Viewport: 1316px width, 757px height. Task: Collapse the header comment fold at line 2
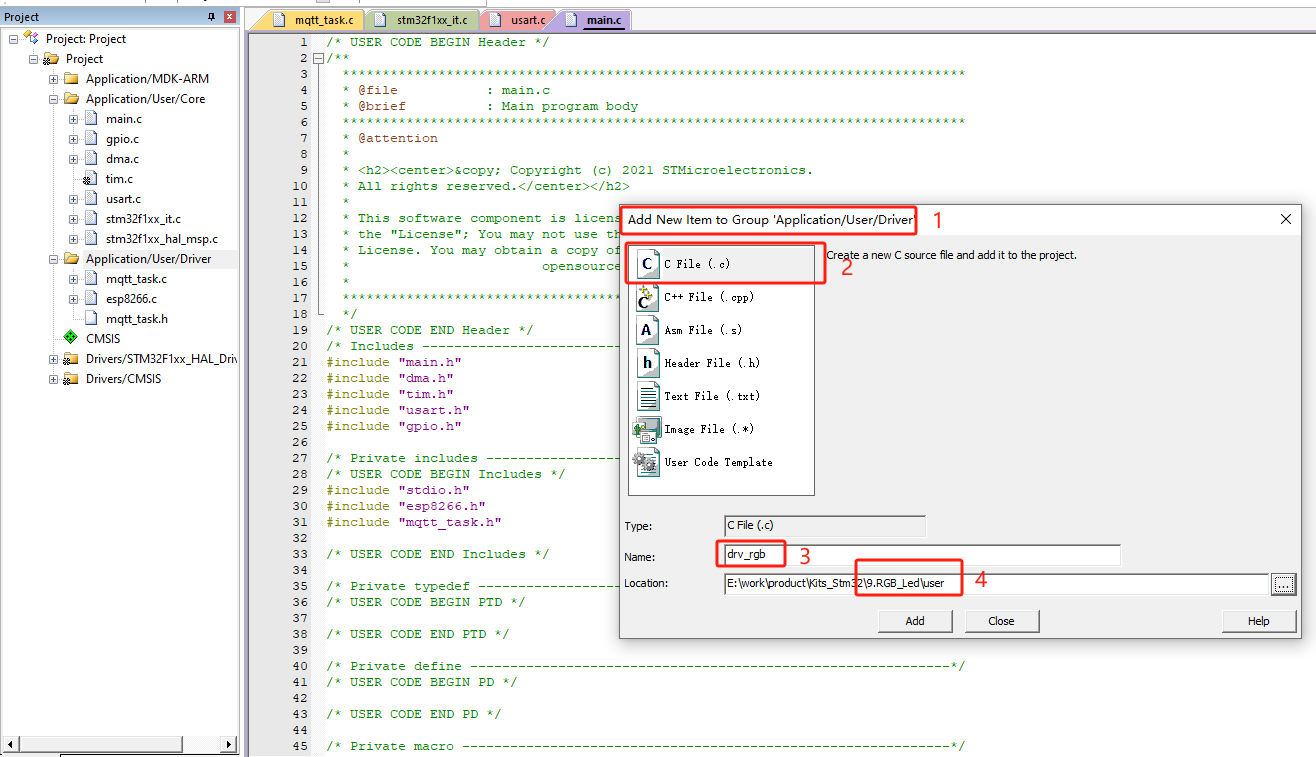(318, 58)
